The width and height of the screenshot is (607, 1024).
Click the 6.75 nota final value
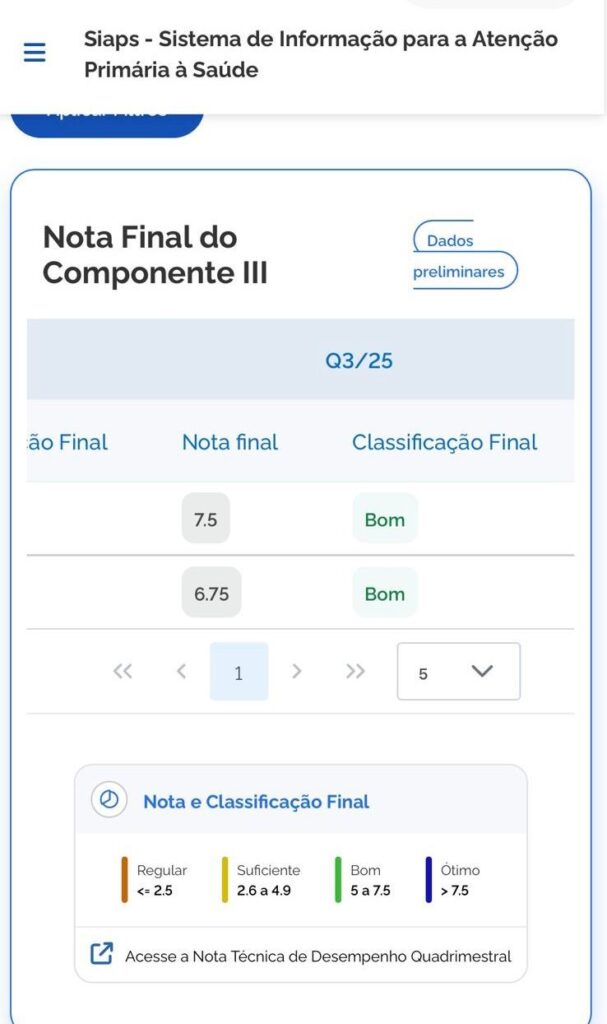pyautogui.click(x=211, y=593)
